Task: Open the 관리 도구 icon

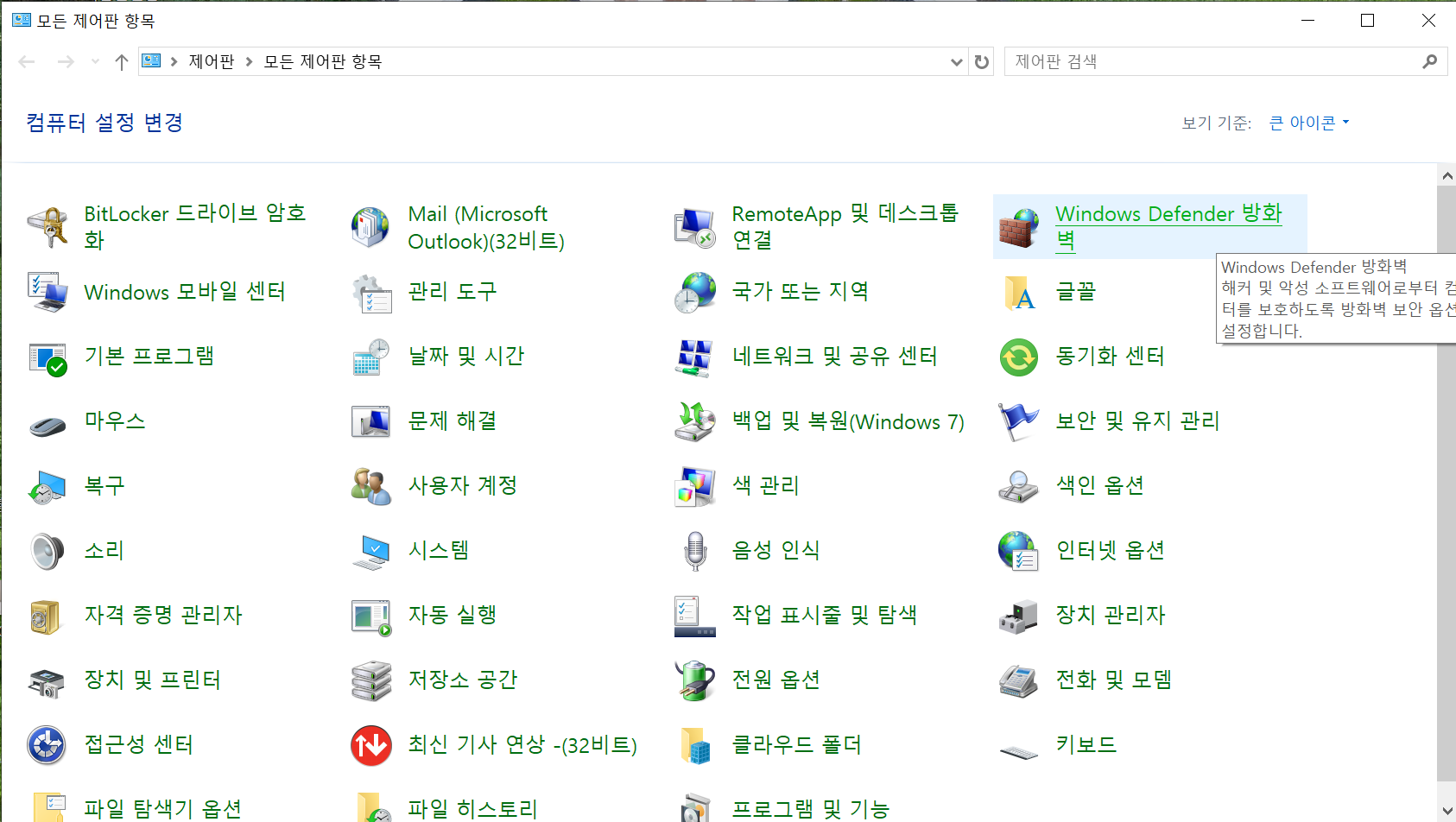Action: pos(370,292)
